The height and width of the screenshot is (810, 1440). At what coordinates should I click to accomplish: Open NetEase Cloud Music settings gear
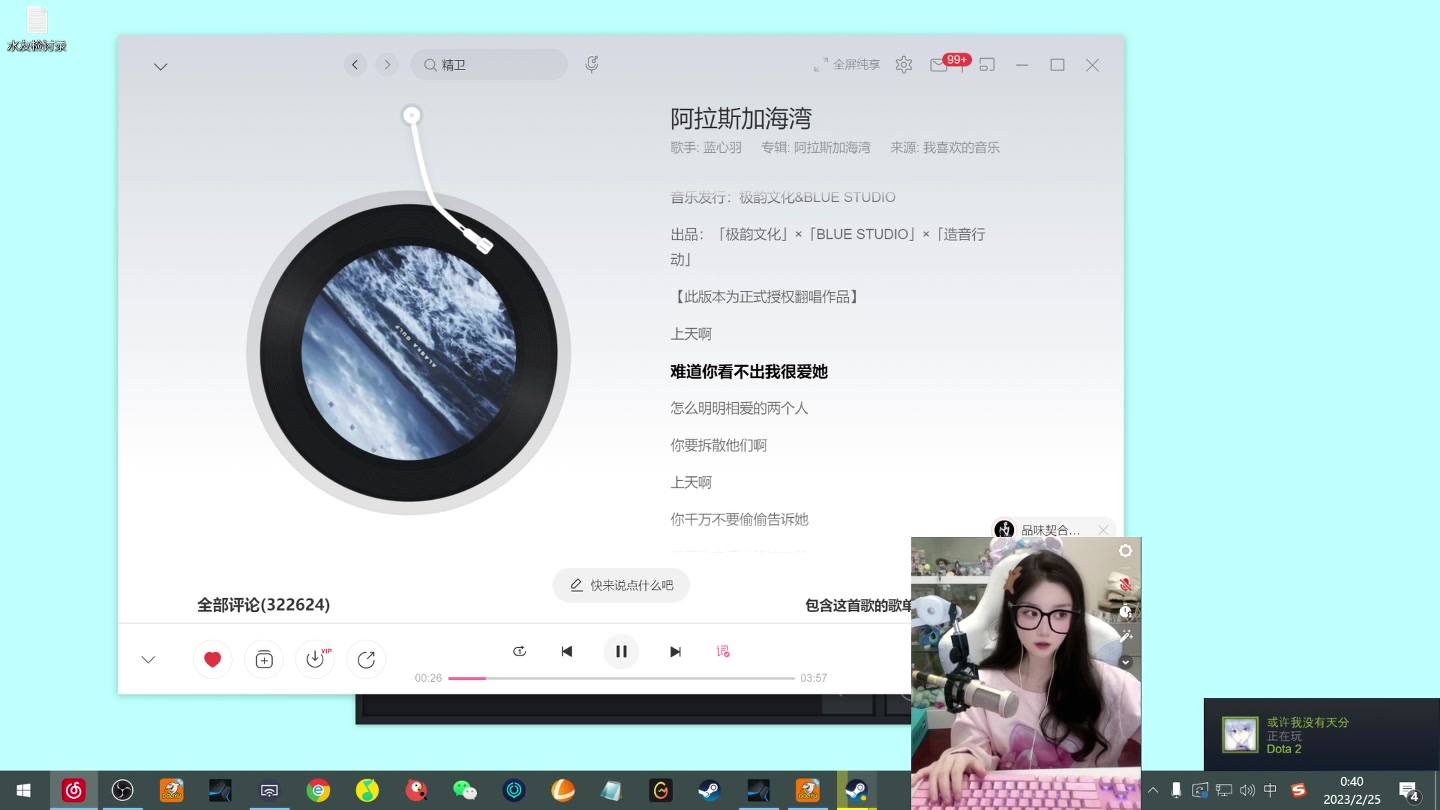[904, 64]
